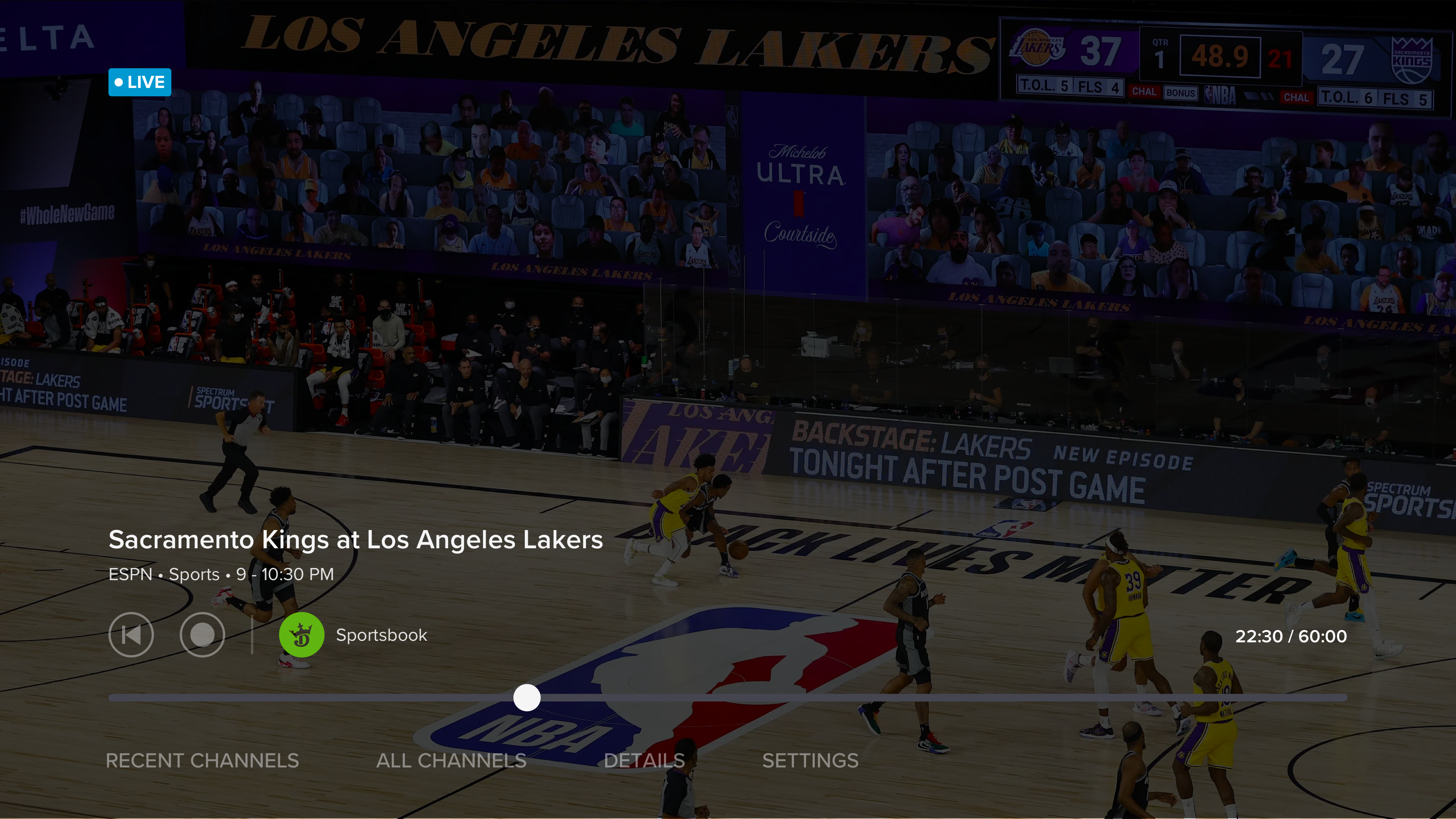Click the ESPN Sports 9 - 10:30 PM info line

(221, 574)
